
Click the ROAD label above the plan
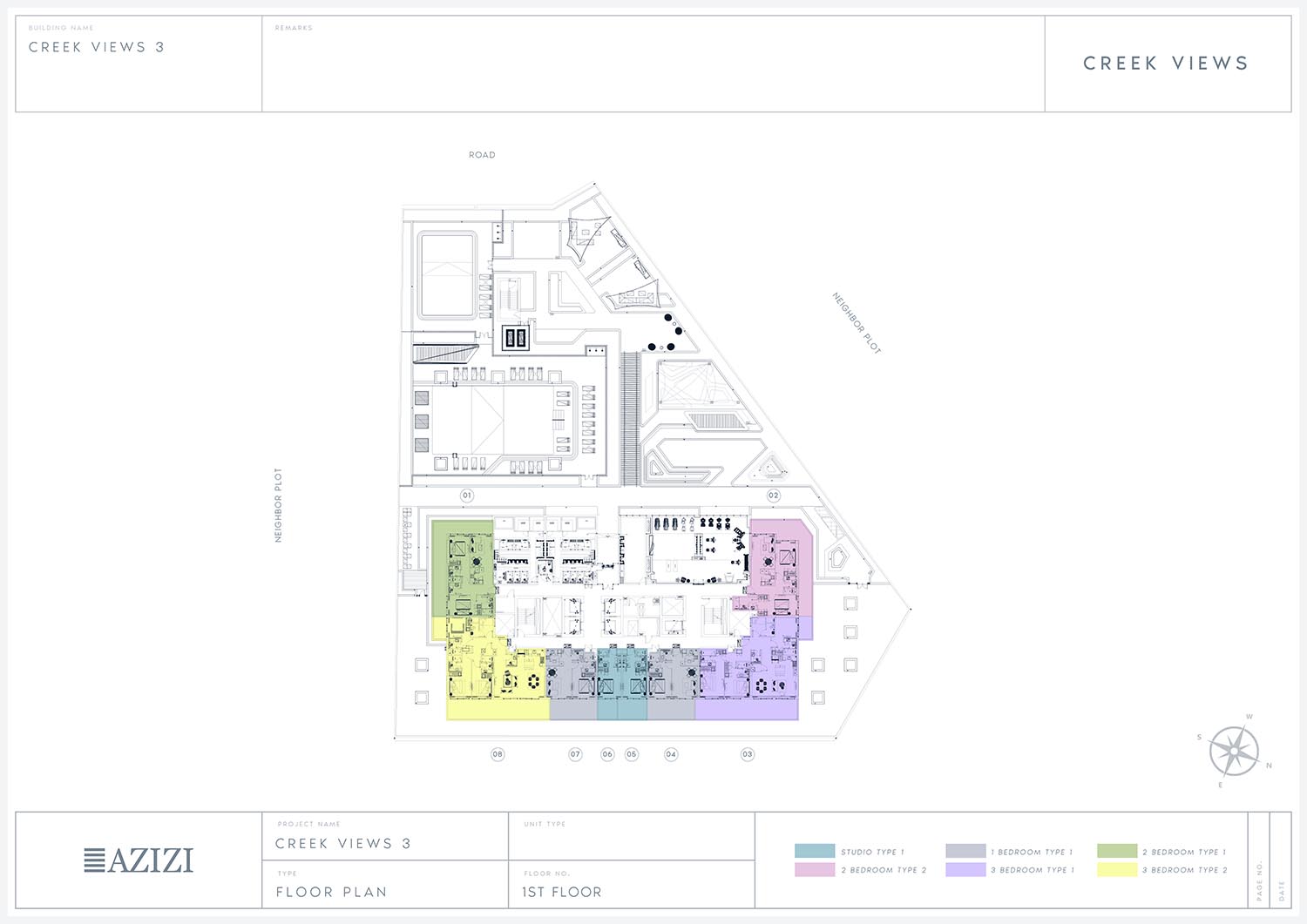[x=482, y=155]
